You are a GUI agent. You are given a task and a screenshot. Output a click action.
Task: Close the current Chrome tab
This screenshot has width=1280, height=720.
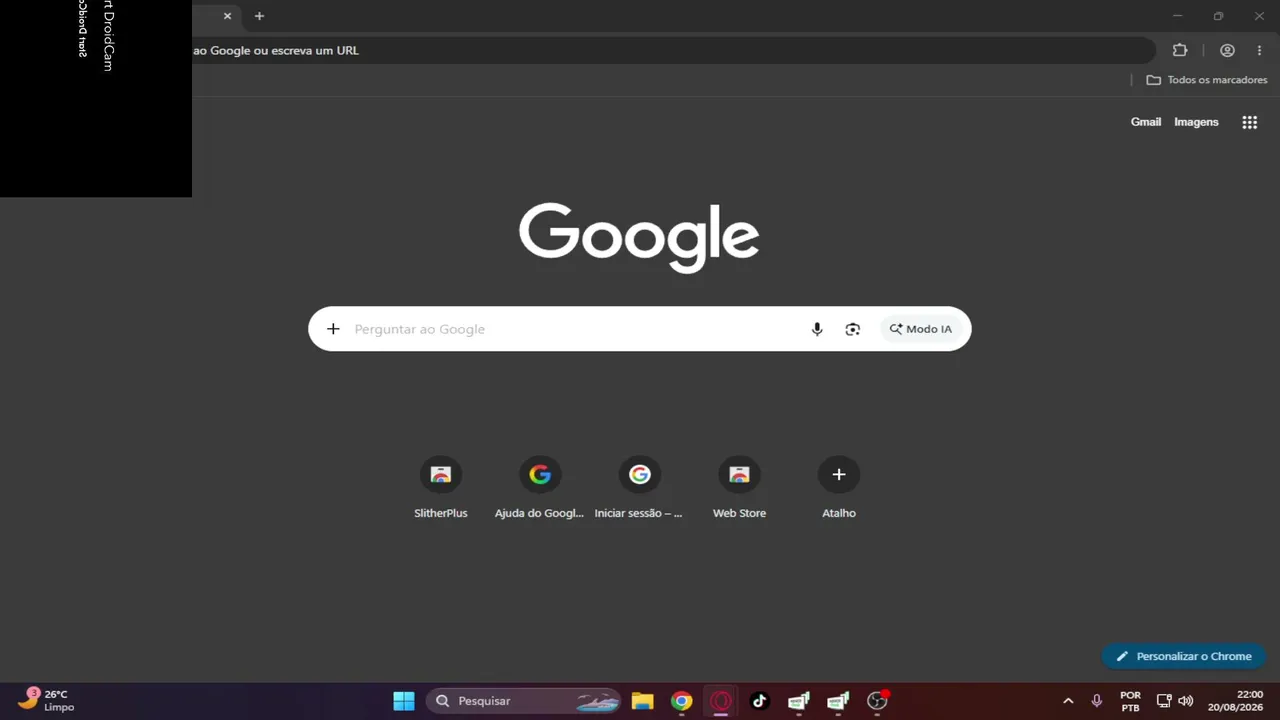[227, 16]
